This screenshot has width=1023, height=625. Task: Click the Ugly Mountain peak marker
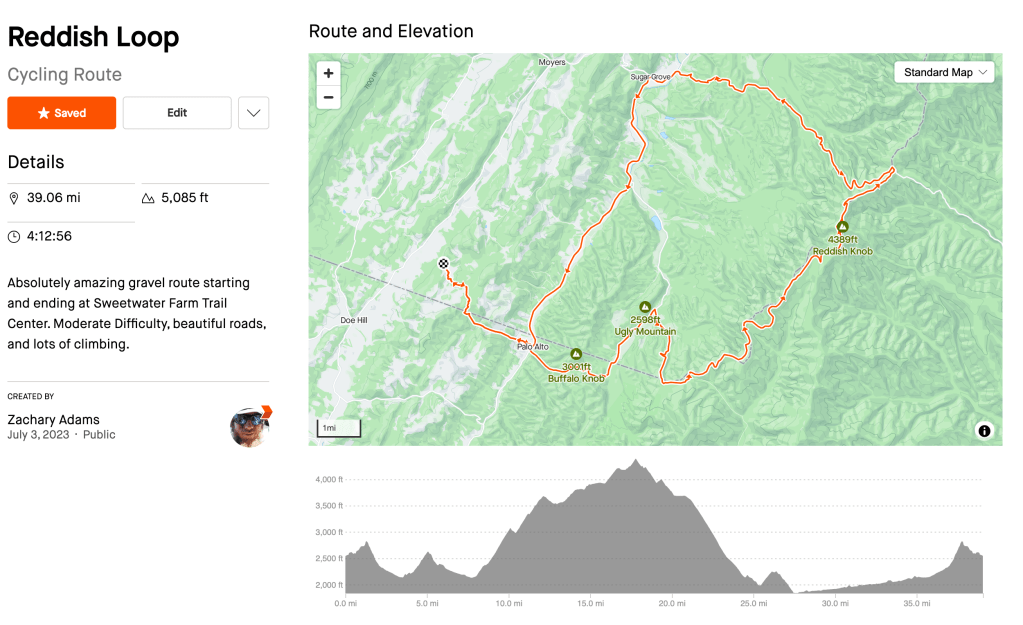645,307
